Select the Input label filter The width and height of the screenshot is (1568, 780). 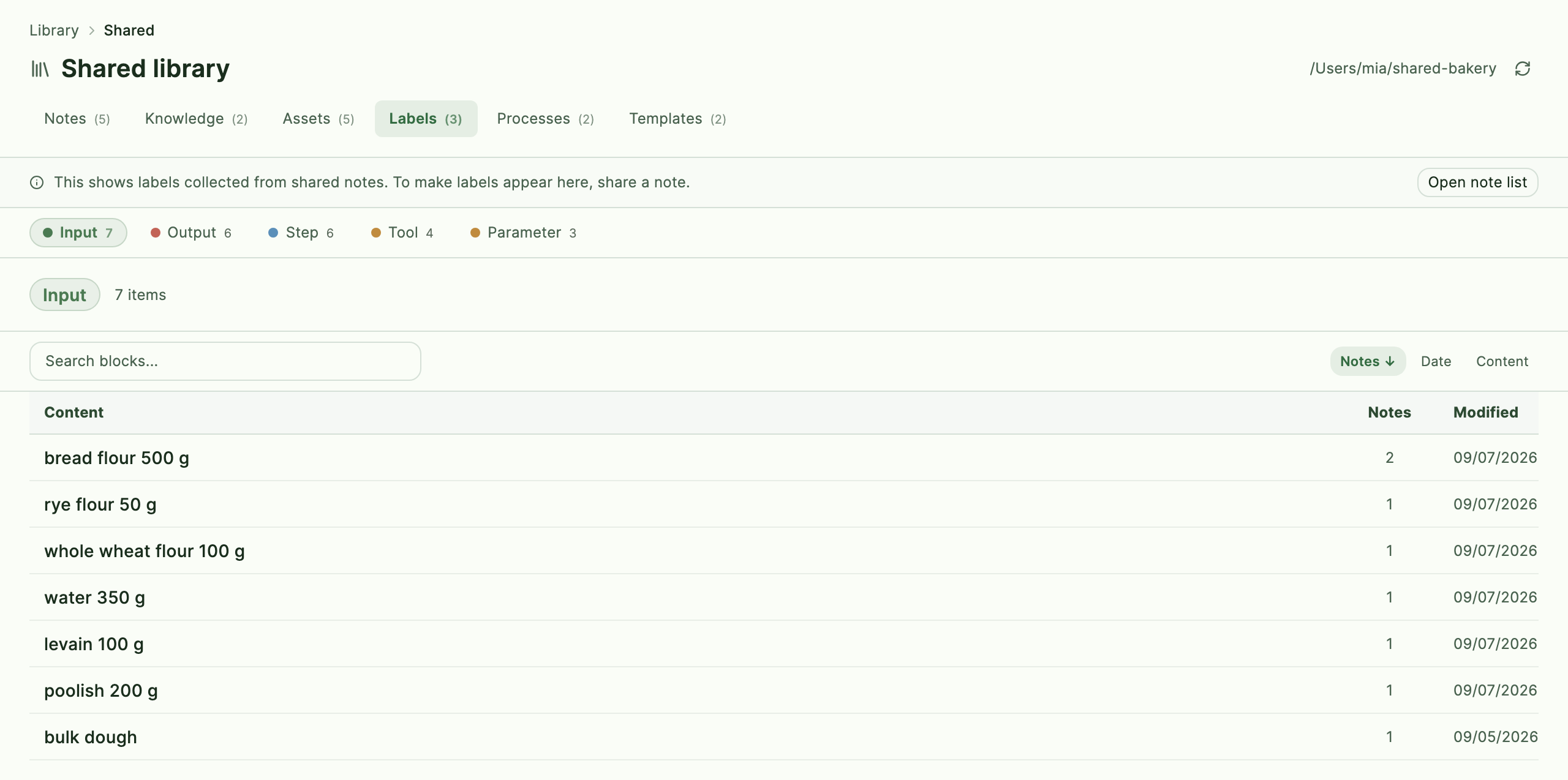(x=78, y=233)
